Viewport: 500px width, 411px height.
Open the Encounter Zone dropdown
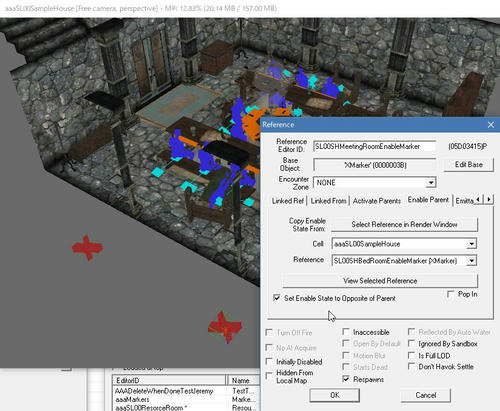click(x=431, y=183)
